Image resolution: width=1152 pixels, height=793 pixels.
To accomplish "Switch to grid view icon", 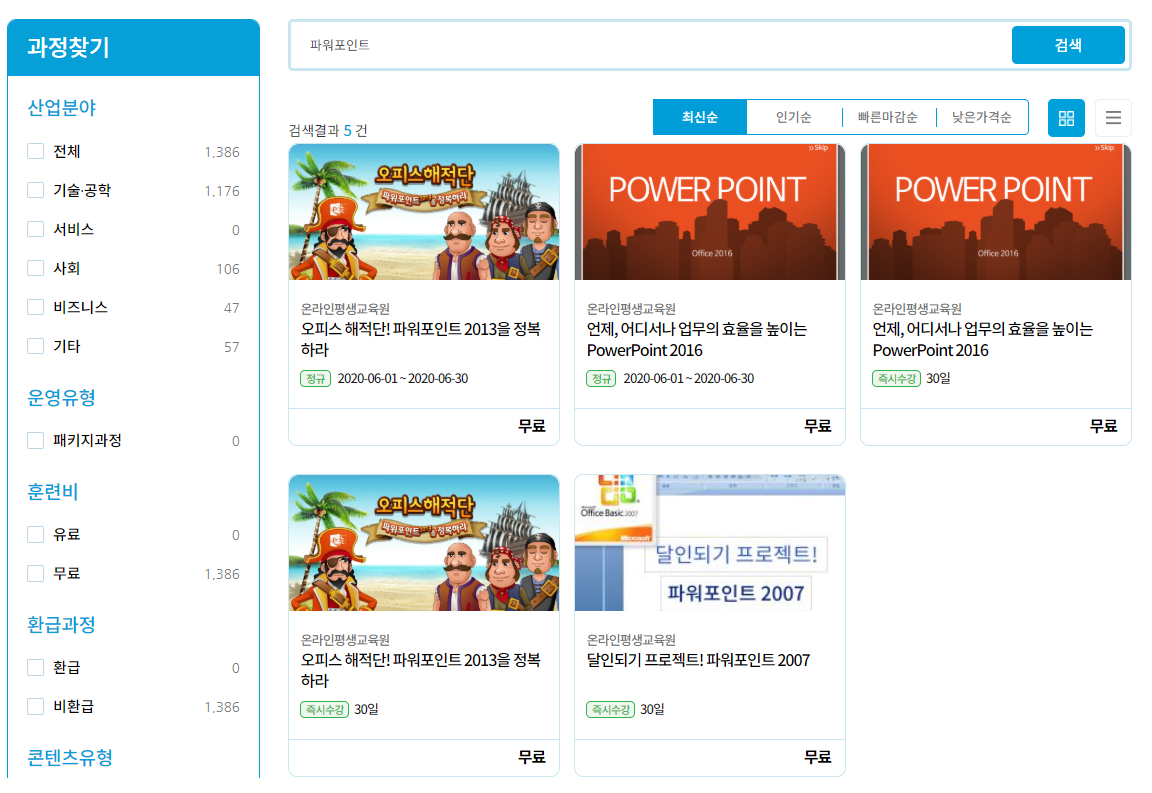I will pyautogui.click(x=1065, y=118).
